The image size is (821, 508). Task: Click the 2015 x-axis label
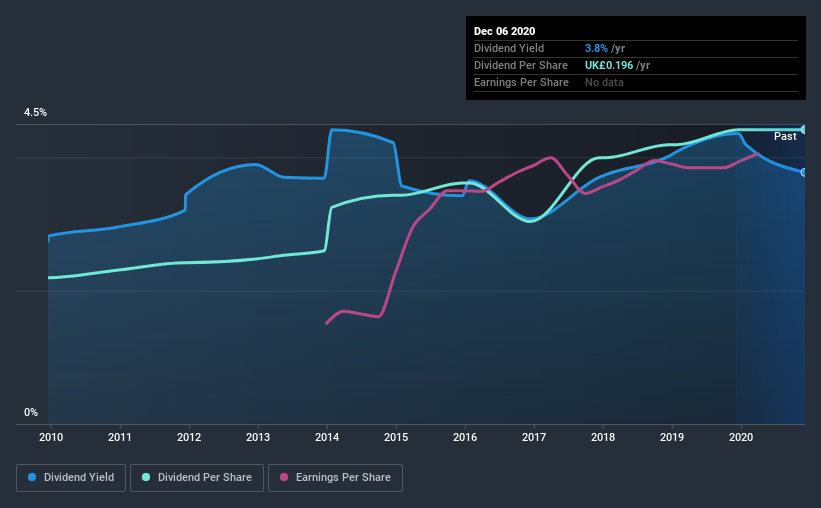396,437
